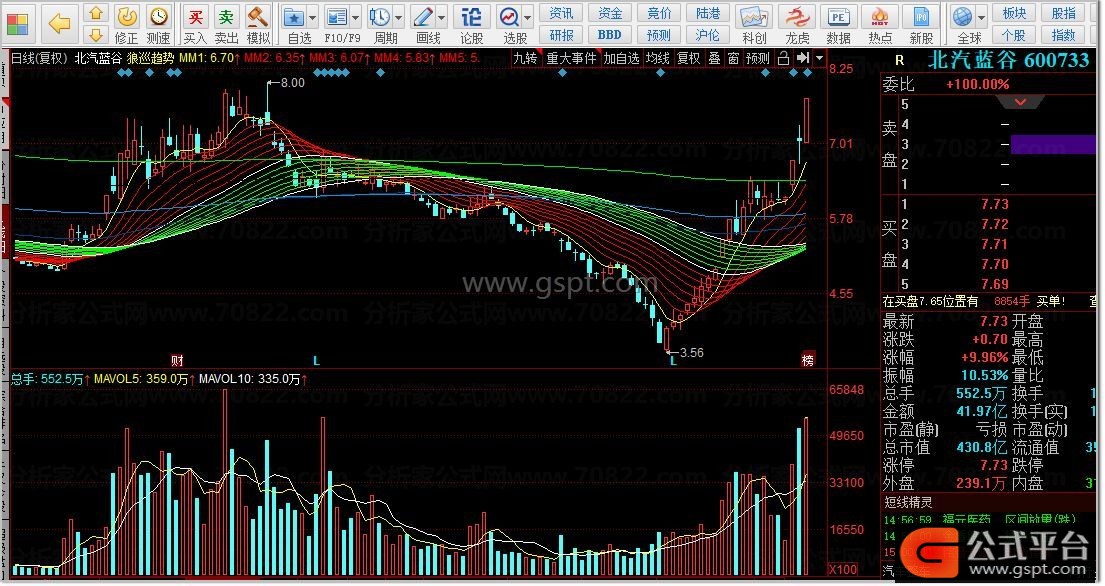The image size is (1105, 586).
Task: Toggle 均线 moving averages display
Action: pyautogui.click(x=658, y=58)
